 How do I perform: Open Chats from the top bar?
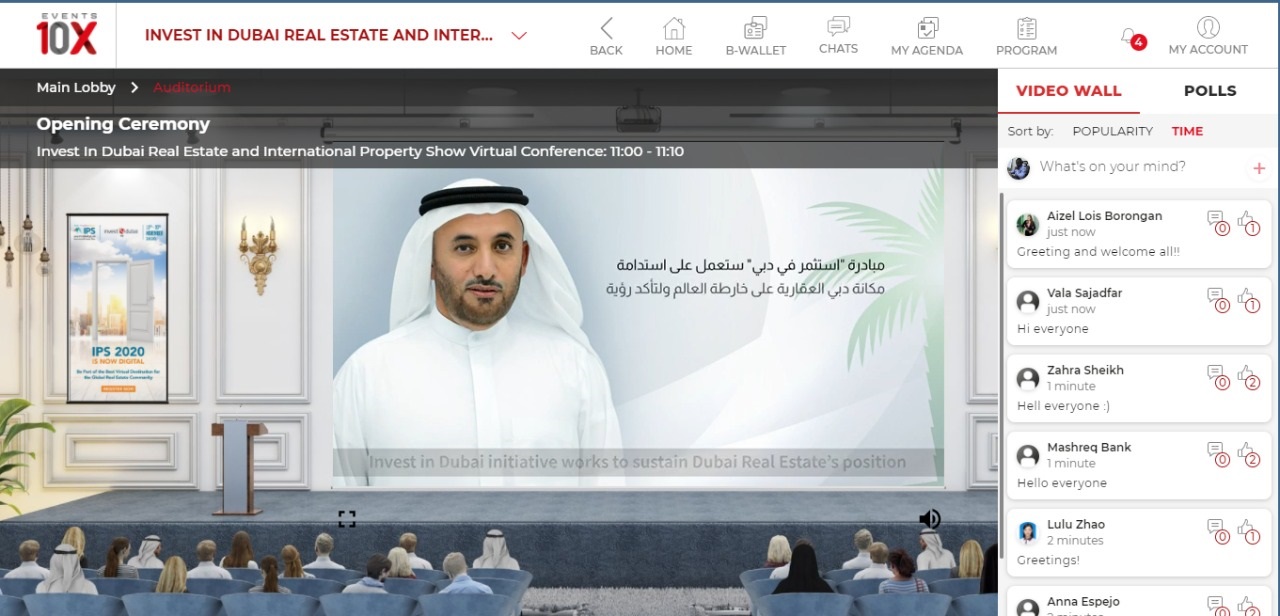pyautogui.click(x=838, y=27)
